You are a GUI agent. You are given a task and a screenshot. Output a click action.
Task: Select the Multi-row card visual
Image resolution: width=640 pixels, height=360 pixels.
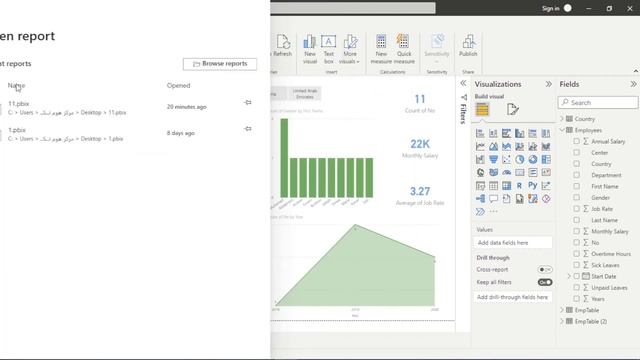coord(533,172)
